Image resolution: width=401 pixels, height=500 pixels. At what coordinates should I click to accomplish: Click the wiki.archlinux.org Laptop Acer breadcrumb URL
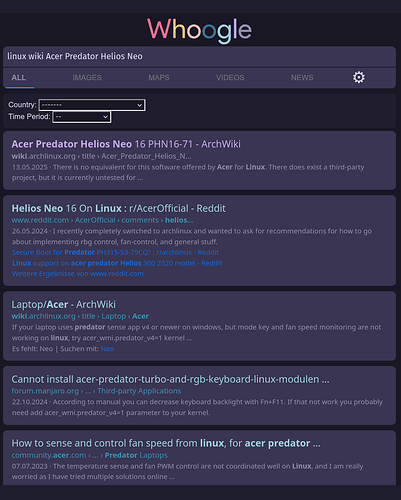(x=80, y=316)
